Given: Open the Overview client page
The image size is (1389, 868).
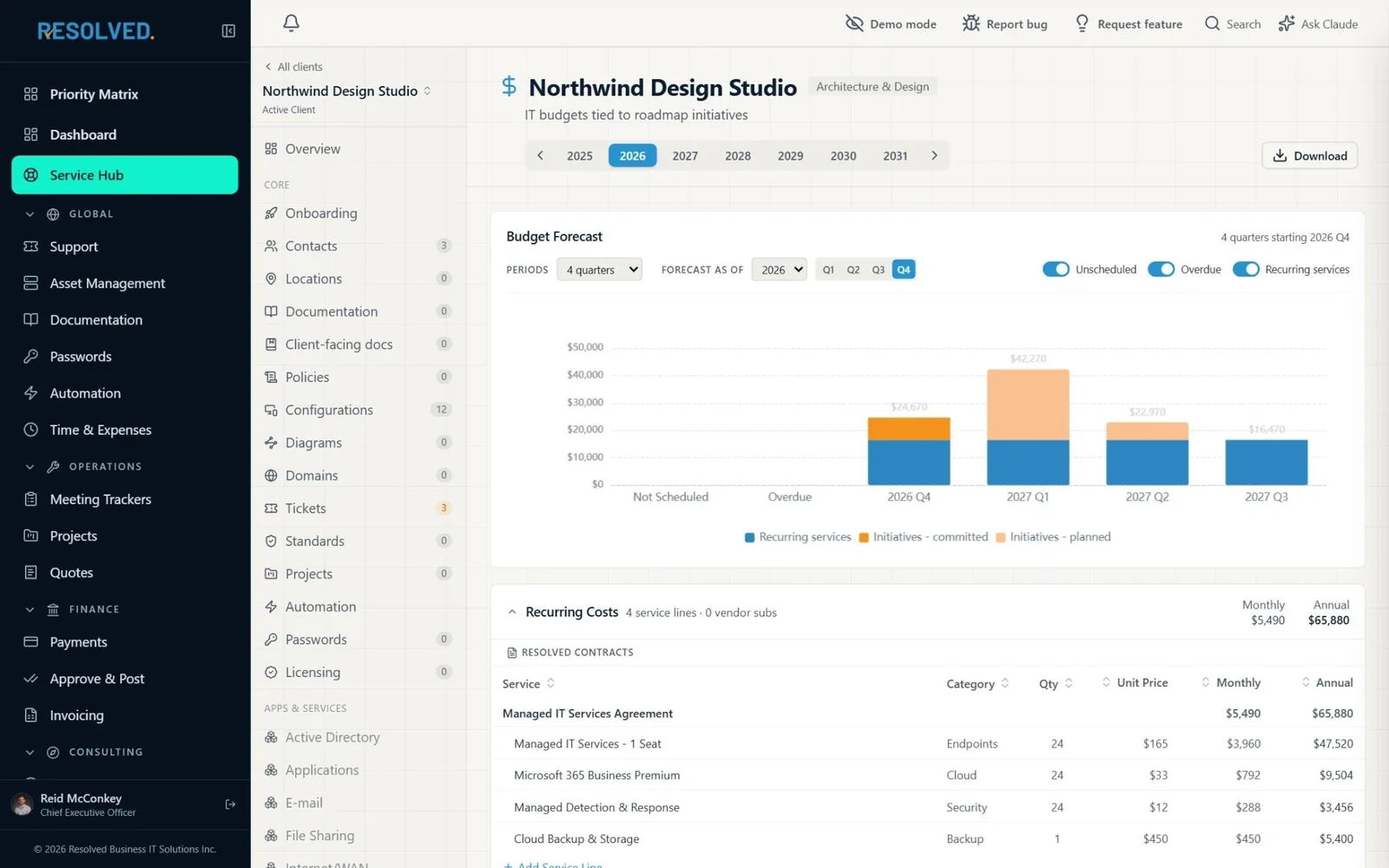Looking at the screenshot, I should (359, 148).
